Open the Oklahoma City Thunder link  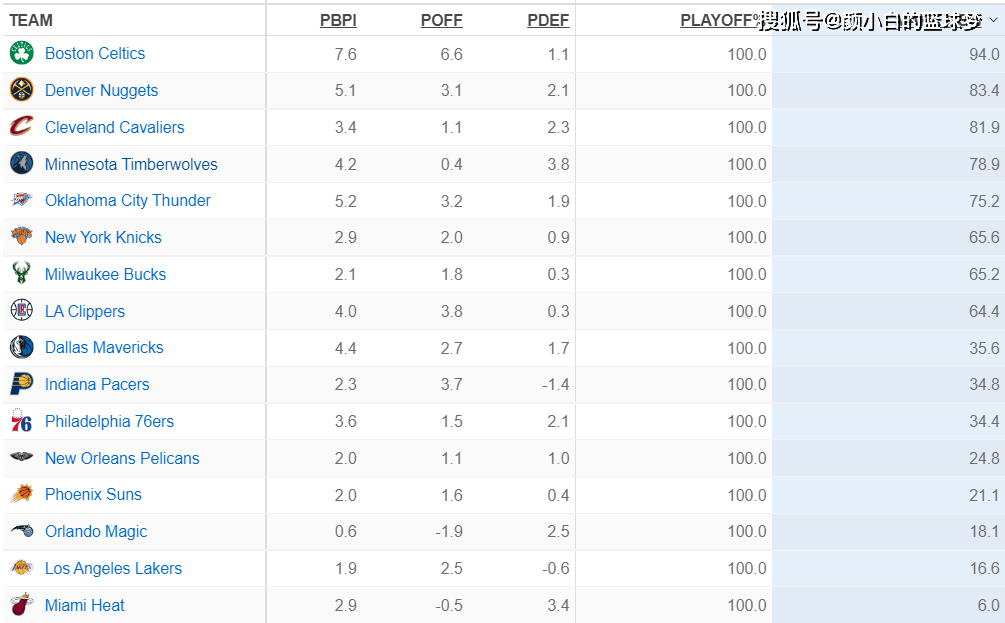click(x=128, y=201)
